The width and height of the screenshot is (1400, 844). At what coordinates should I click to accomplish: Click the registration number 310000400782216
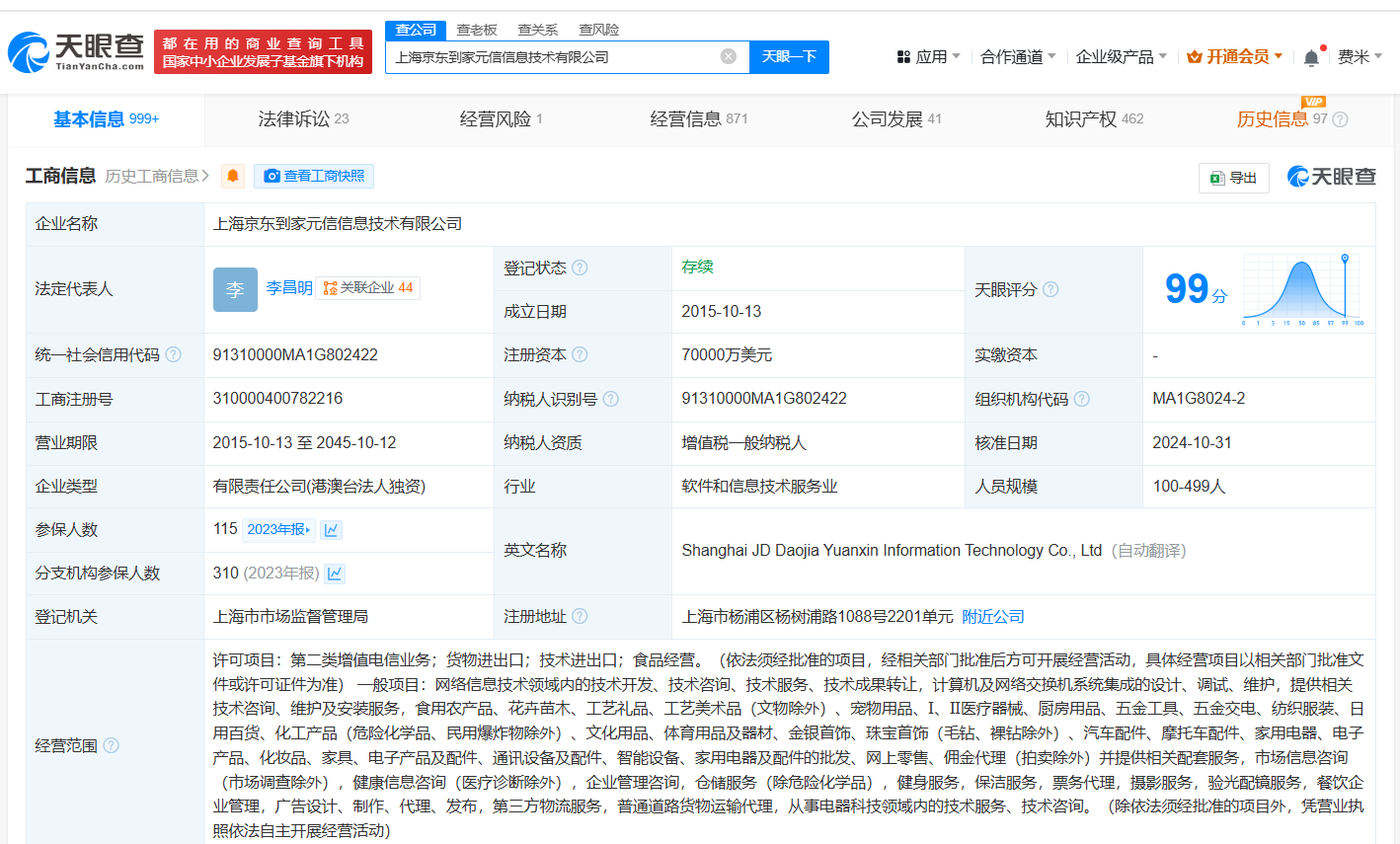click(277, 399)
